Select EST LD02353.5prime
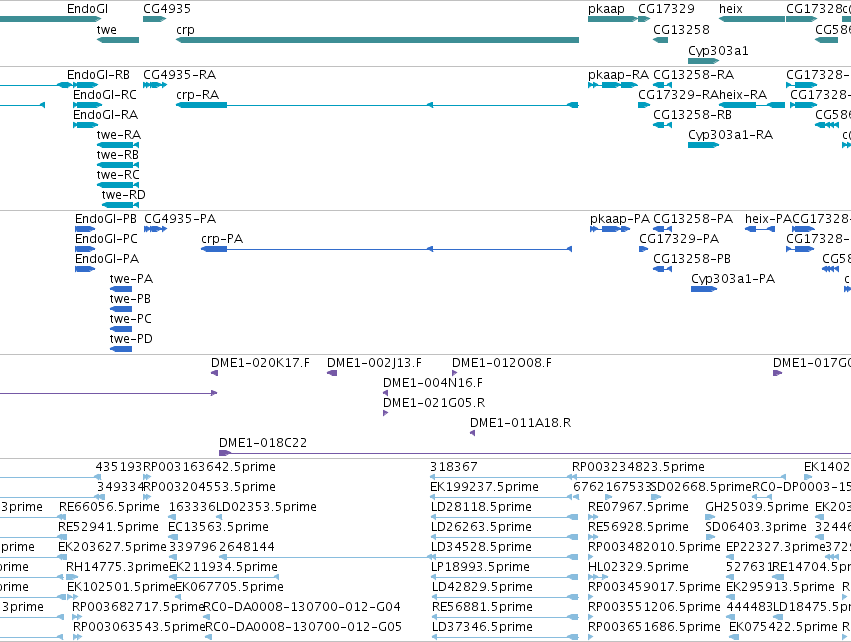 coord(219,517)
